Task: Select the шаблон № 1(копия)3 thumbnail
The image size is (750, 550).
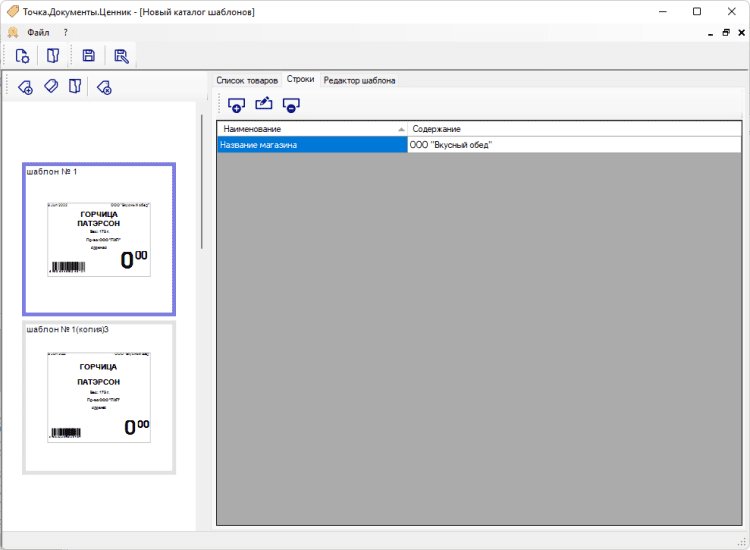Action: (99, 398)
